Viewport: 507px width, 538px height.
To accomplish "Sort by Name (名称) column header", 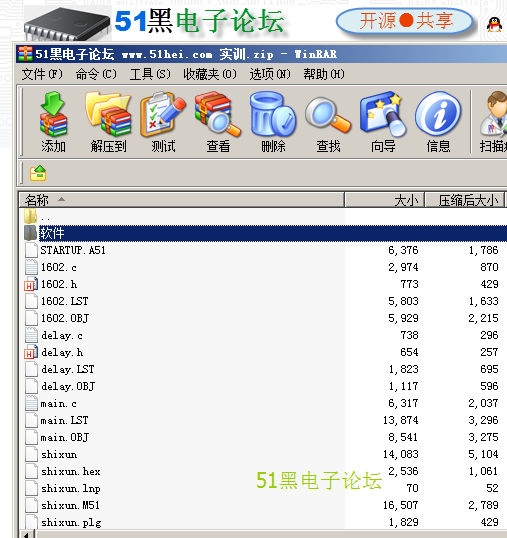I will [x=181, y=200].
